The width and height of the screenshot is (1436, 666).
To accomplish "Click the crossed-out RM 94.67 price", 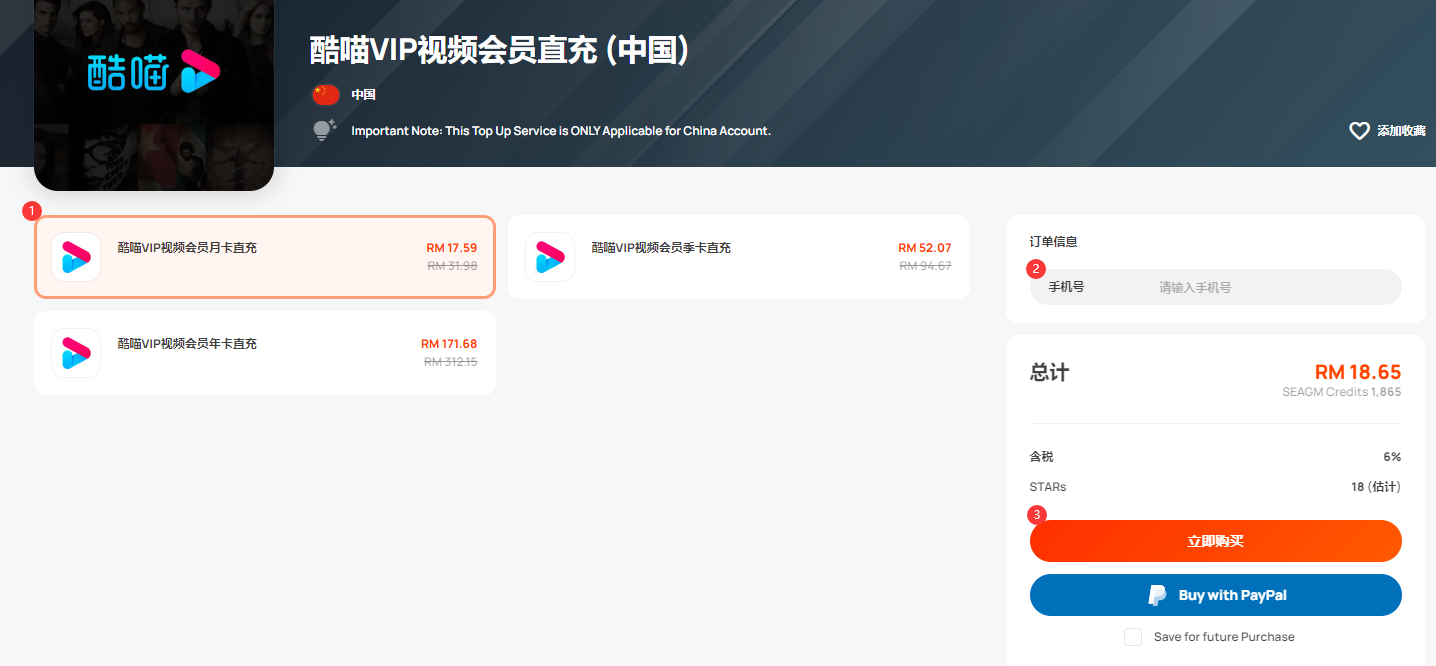I will click(x=926, y=266).
